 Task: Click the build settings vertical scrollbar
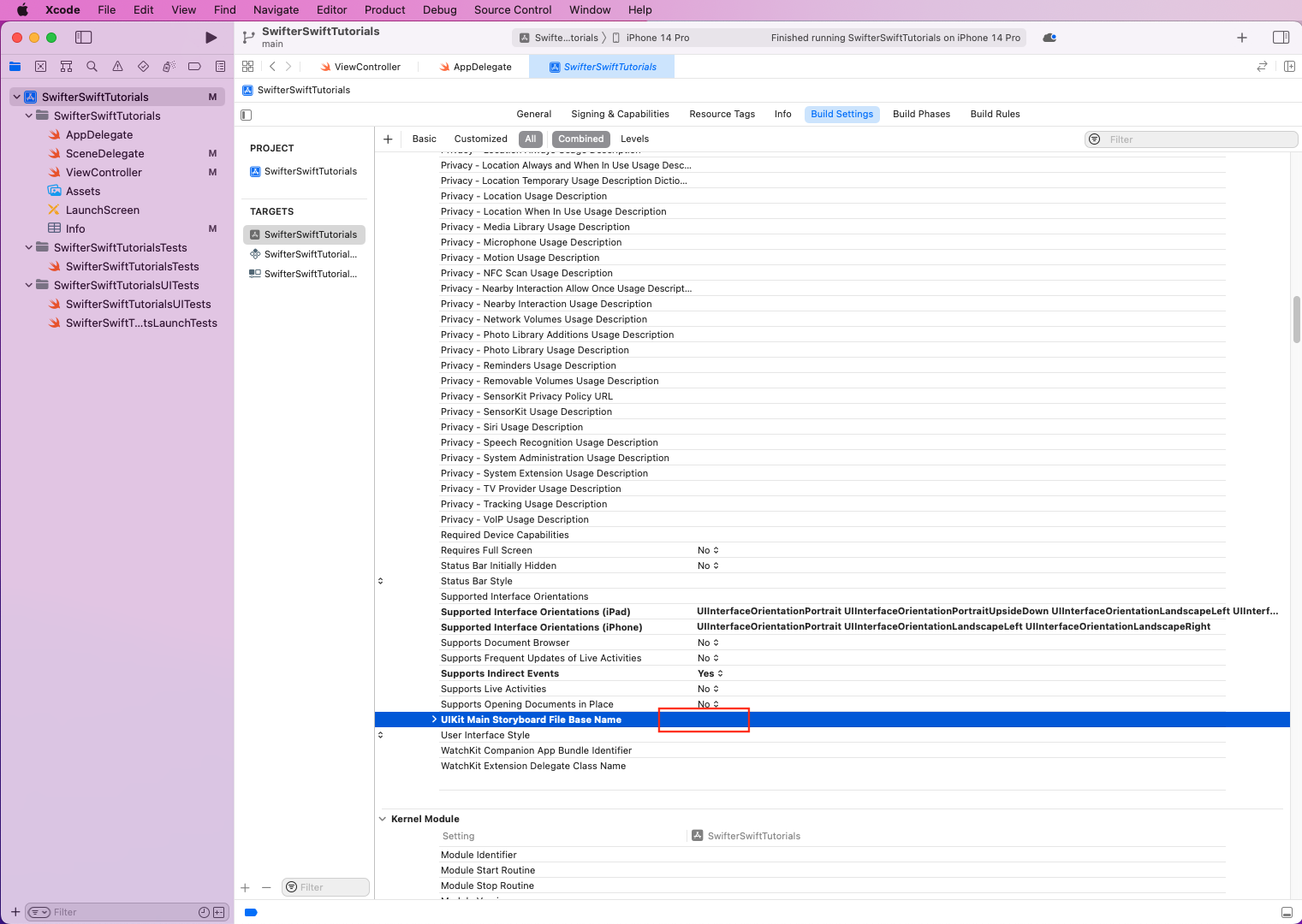tap(1296, 320)
